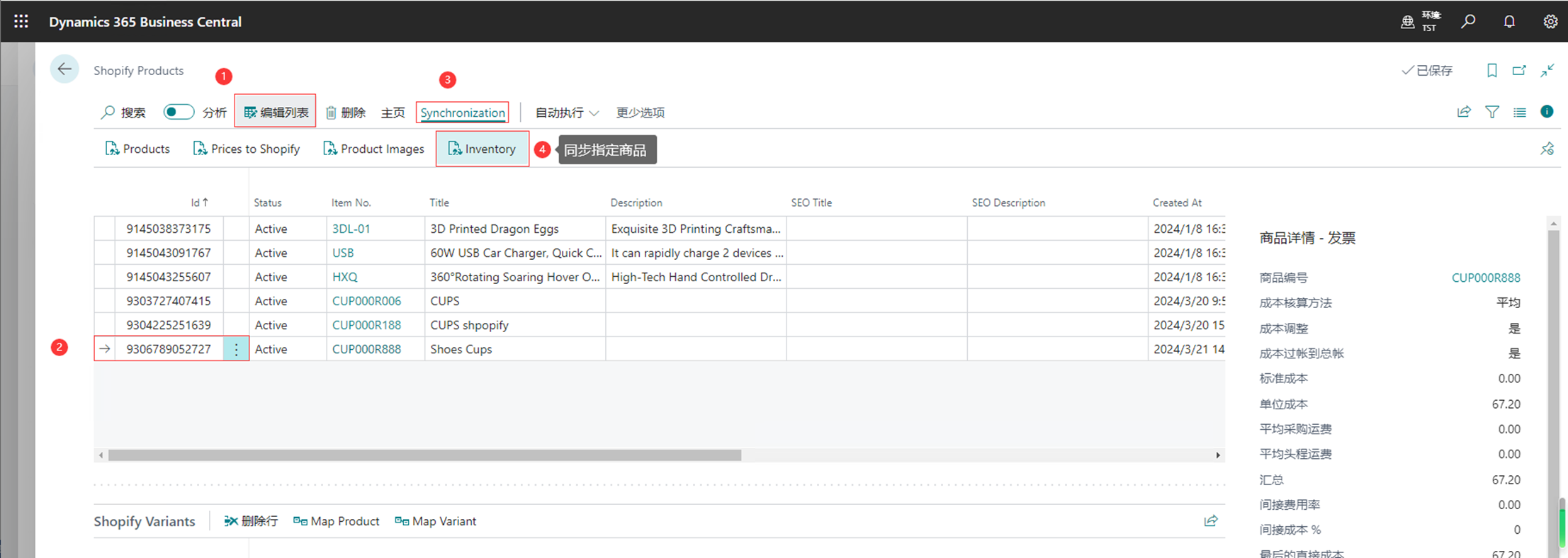This screenshot has width=1568, height=558.
Task: Sort by the Id column header
Action: click(x=199, y=203)
